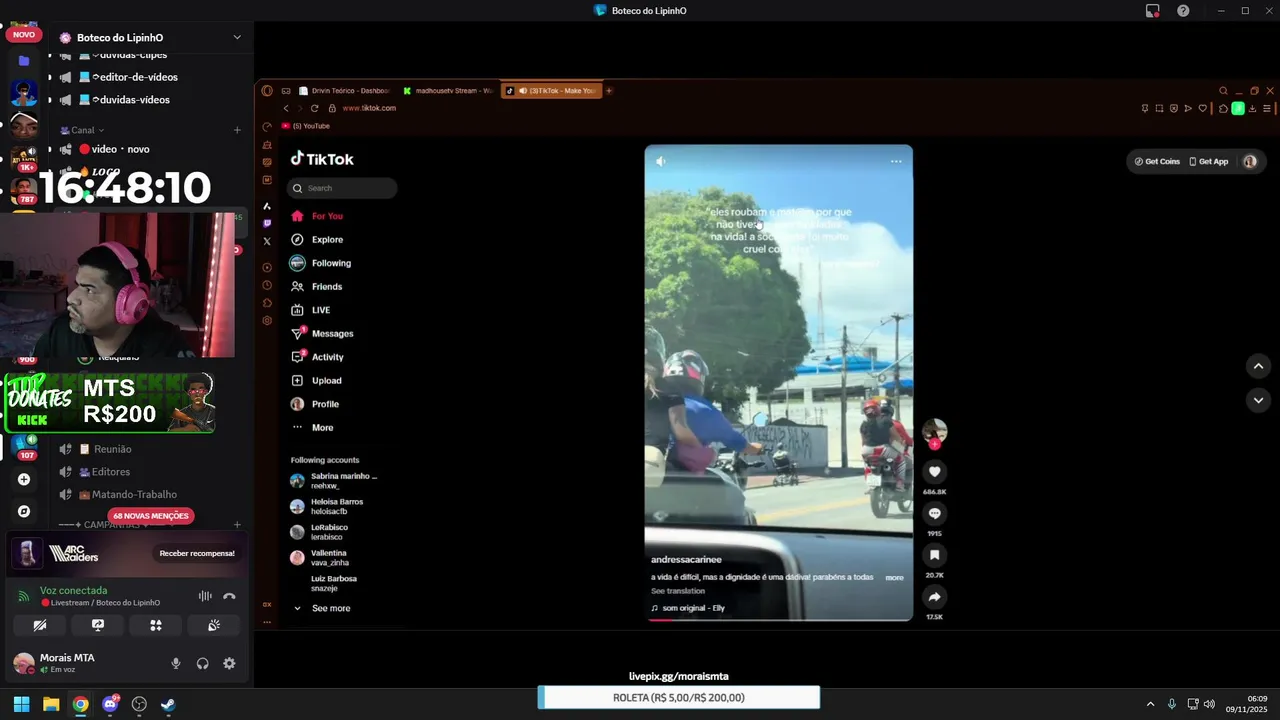Expand caption with more link

[x=894, y=577]
